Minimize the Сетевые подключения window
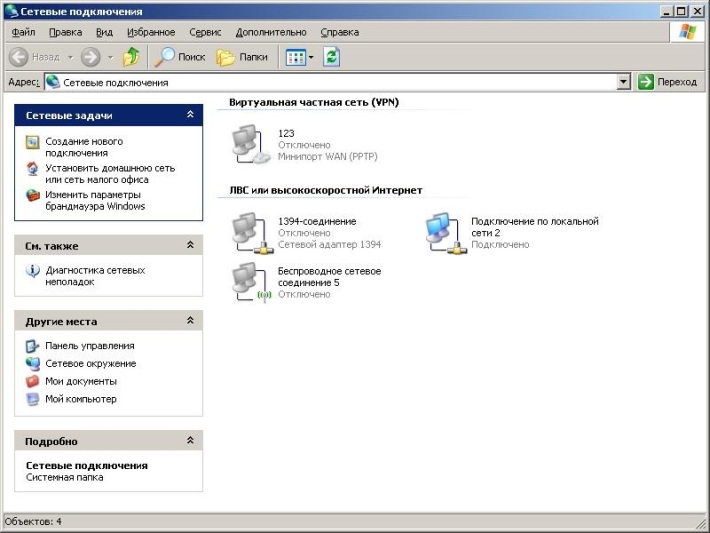Viewport: 710px width, 533px height. [666, 11]
